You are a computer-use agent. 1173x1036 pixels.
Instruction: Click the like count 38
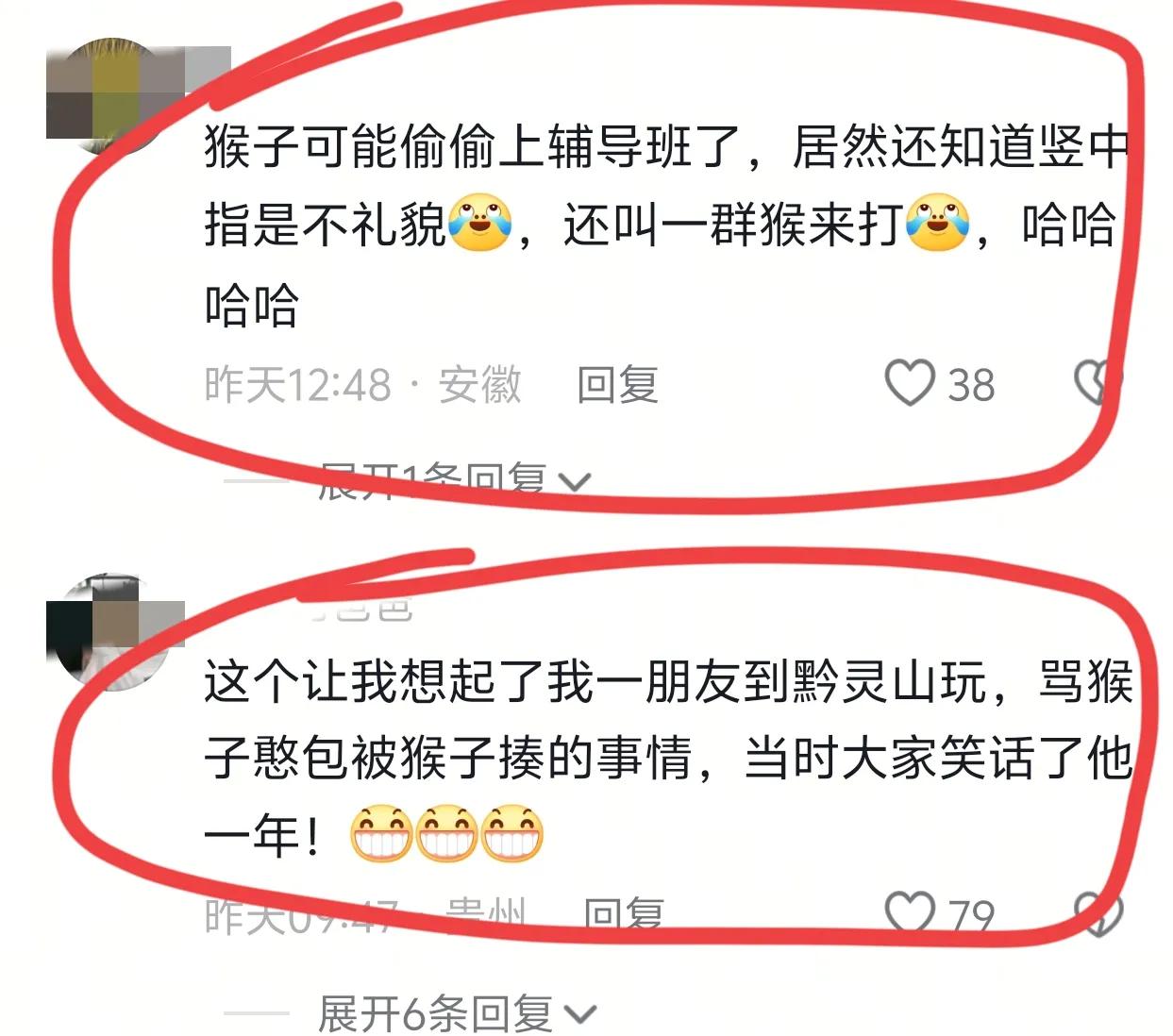971,385
